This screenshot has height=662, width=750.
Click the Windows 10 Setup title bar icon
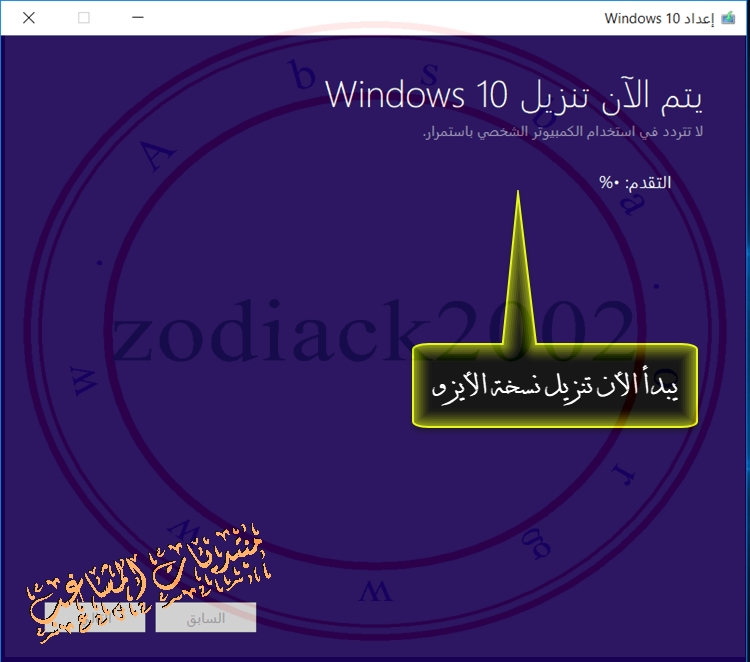tap(728, 18)
